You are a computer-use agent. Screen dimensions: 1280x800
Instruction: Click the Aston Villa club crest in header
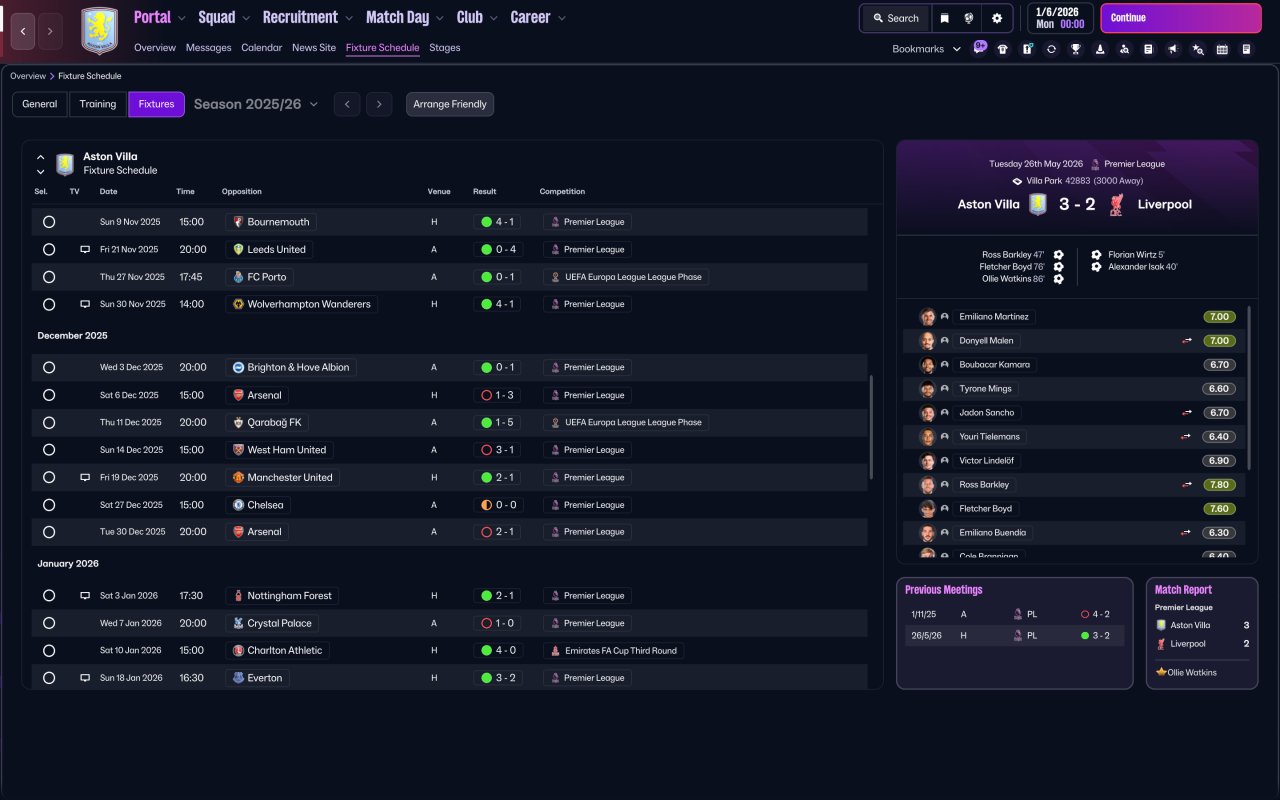(99, 31)
